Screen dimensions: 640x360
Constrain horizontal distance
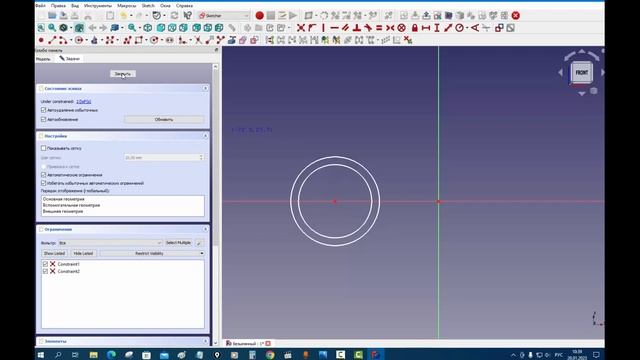[426, 28]
